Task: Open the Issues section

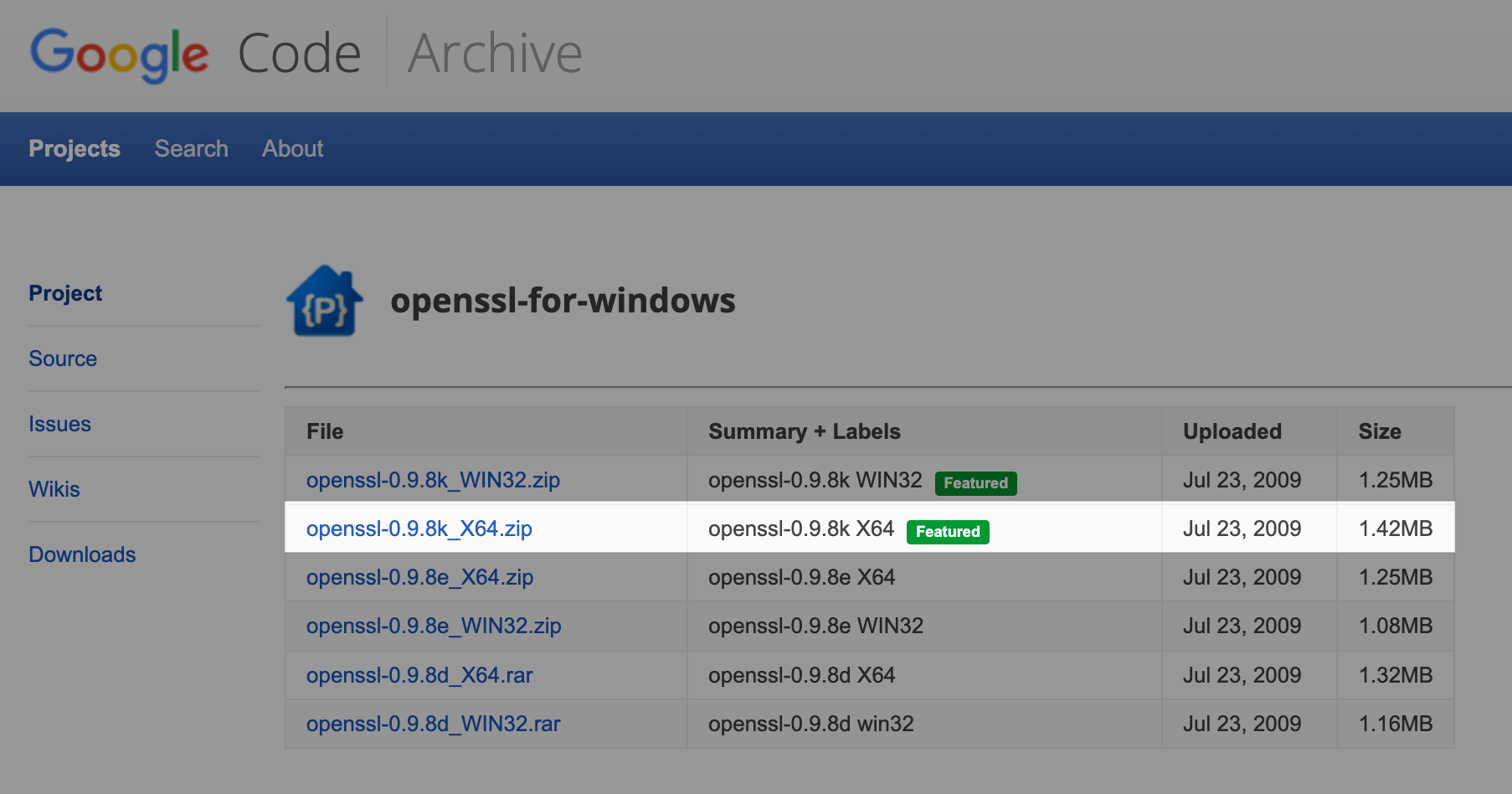Action: [59, 424]
